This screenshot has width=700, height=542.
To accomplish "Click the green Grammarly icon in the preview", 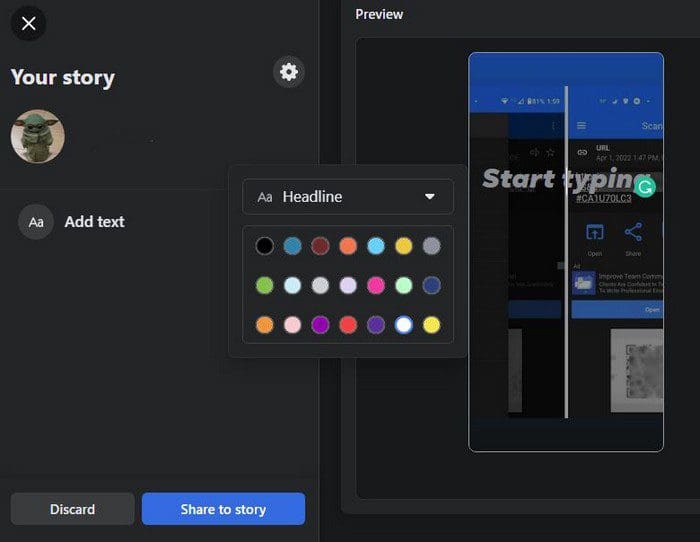I will pyautogui.click(x=645, y=186).
